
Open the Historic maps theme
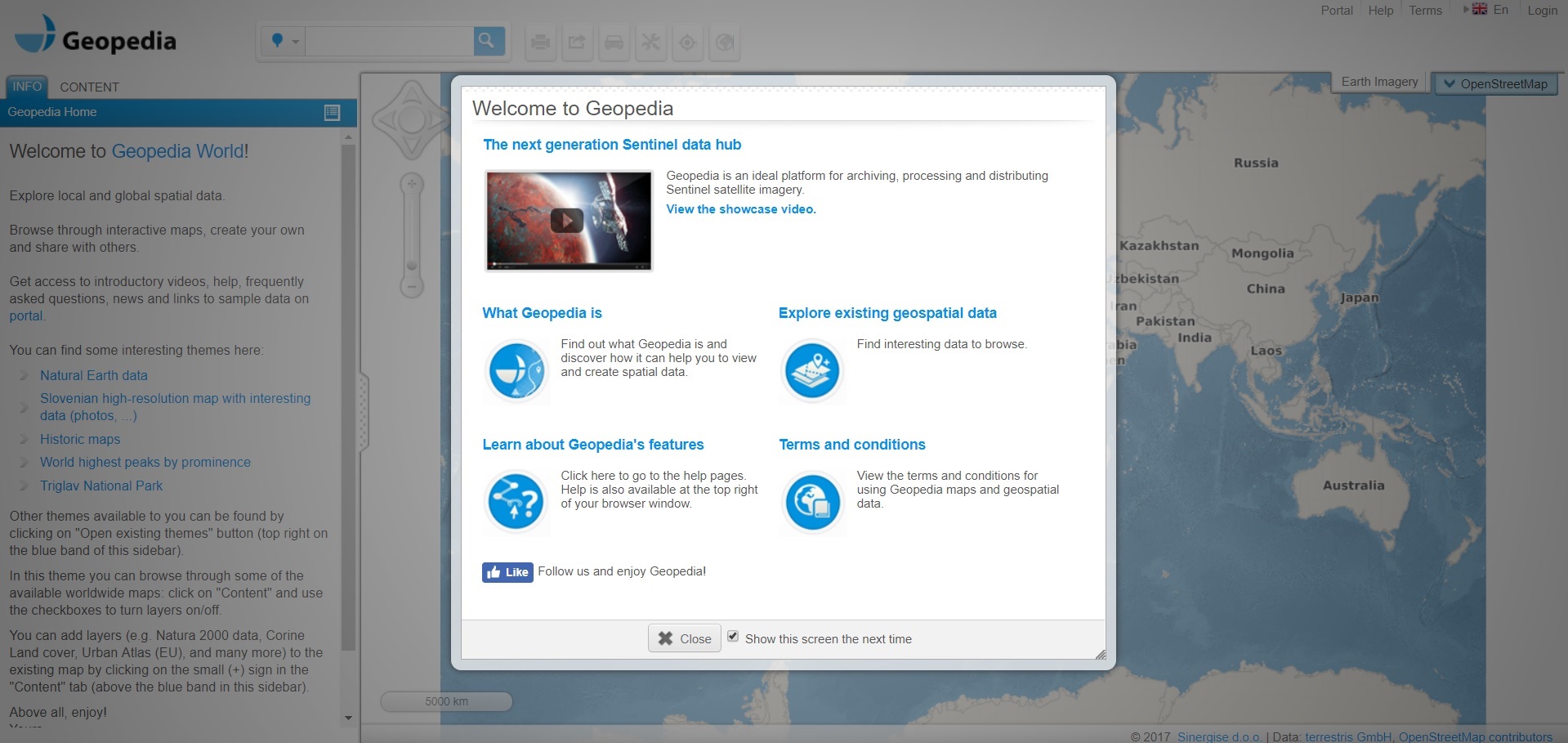(80, 439)
